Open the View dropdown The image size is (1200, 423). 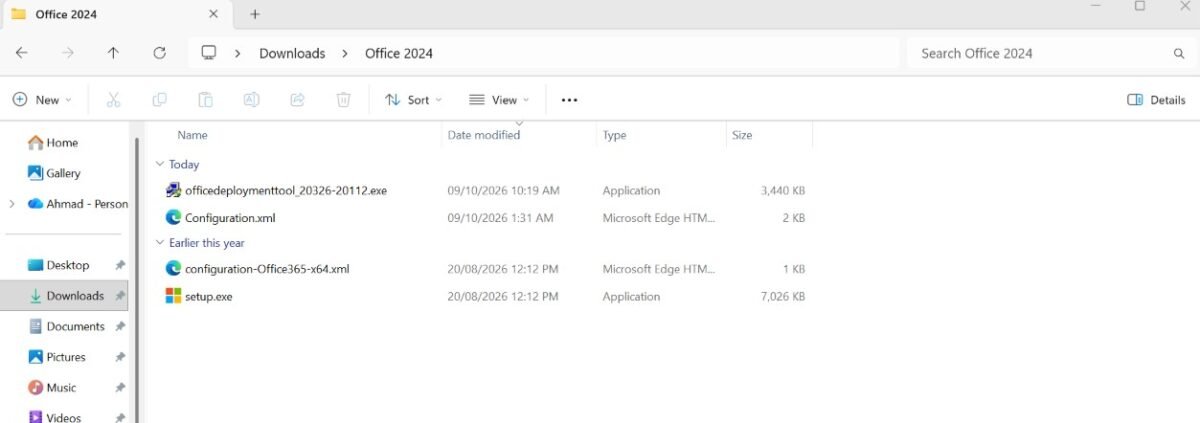pos(499,100)
